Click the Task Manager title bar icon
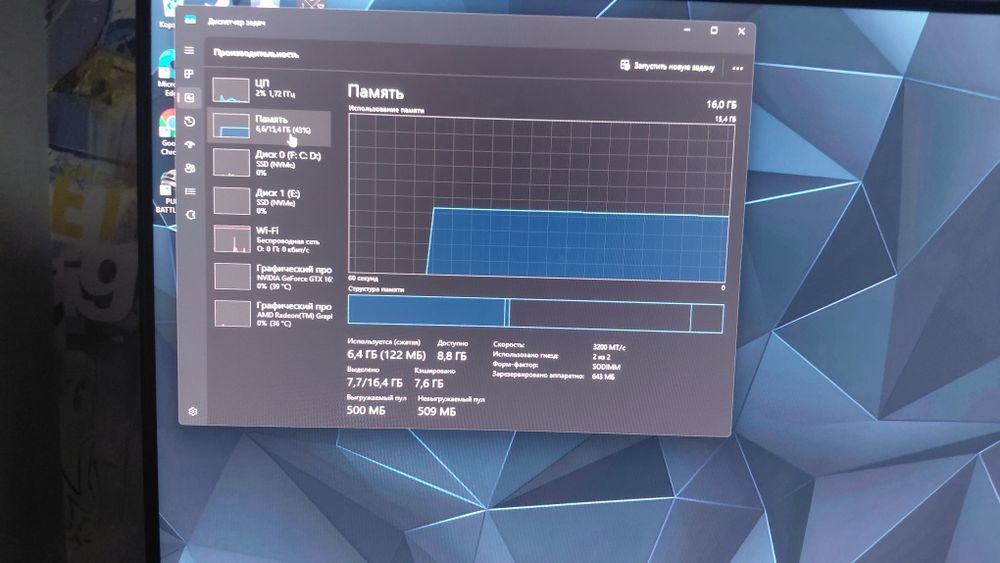The image size is (1000, 563). [x=190, y=20]
